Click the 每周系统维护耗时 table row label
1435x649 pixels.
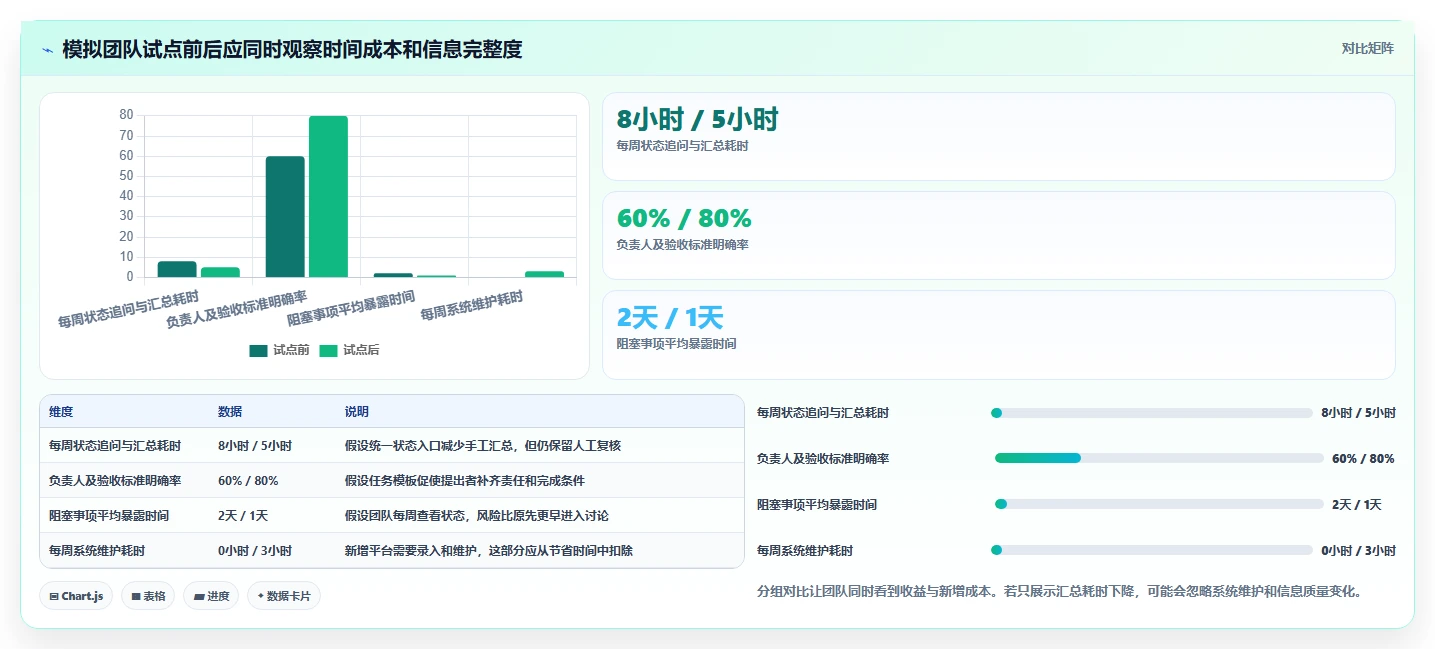click(x=97, y=550)
